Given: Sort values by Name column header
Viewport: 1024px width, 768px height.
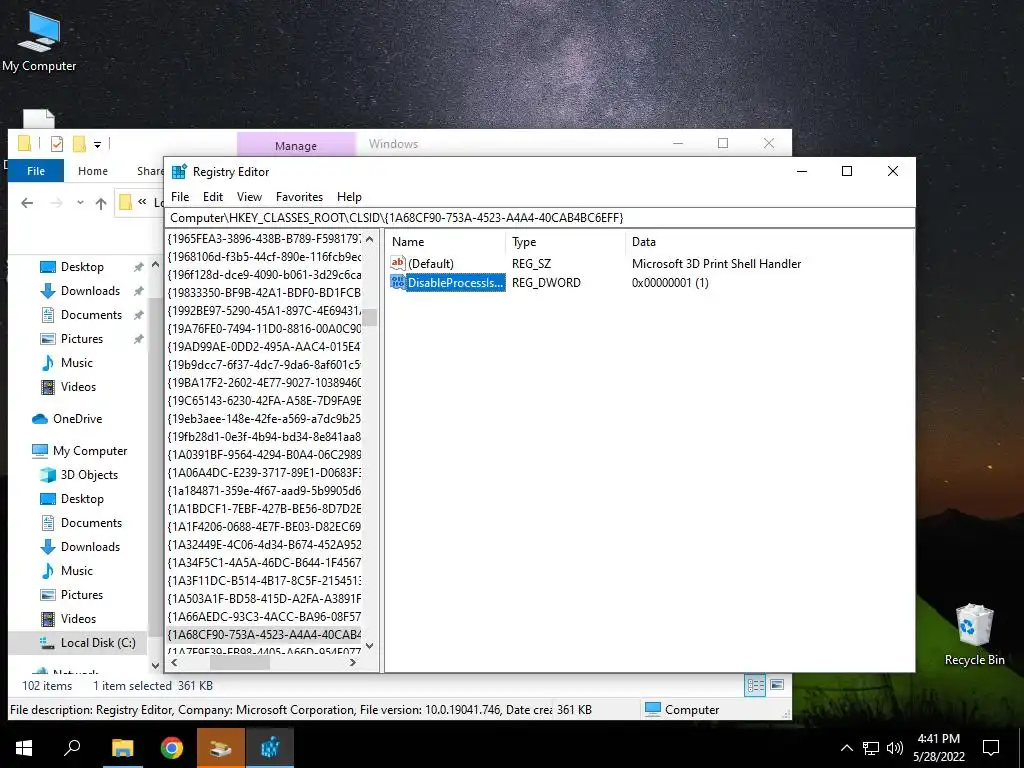Looking at the screenshot, I should click(447, 242).
